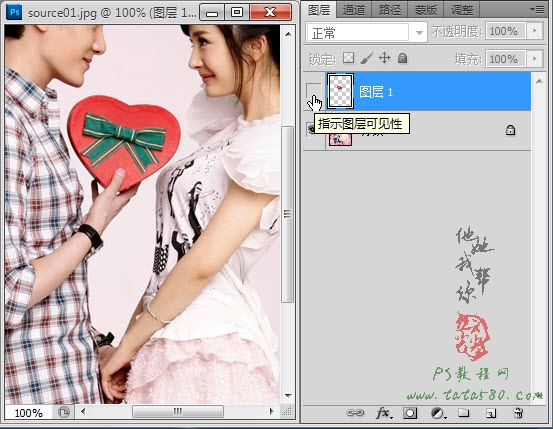Click the 图层 1 layer name

tap(376, 92)
